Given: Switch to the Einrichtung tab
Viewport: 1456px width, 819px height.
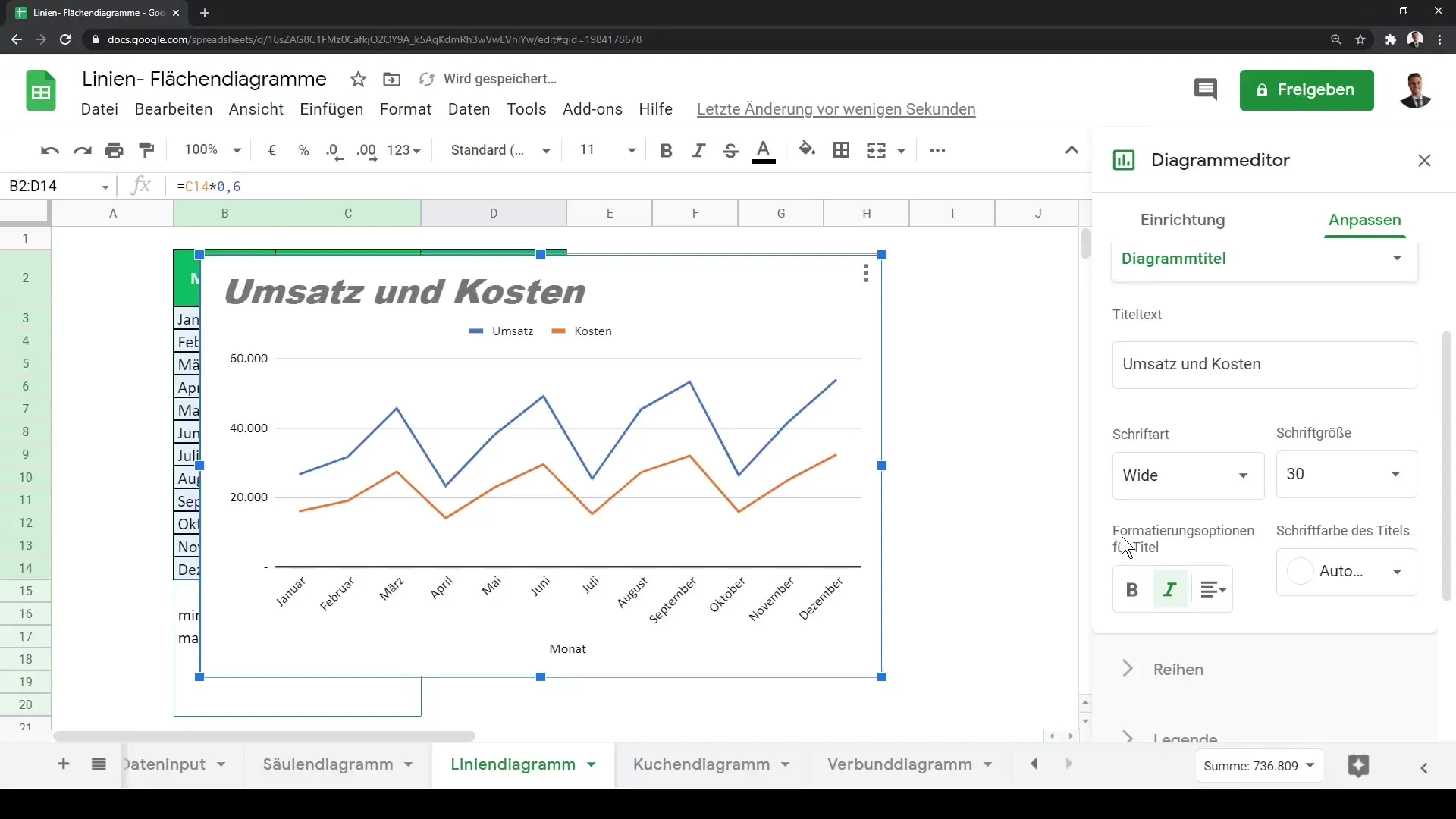Looking at the screenshot, I should tap(1183, 219).
